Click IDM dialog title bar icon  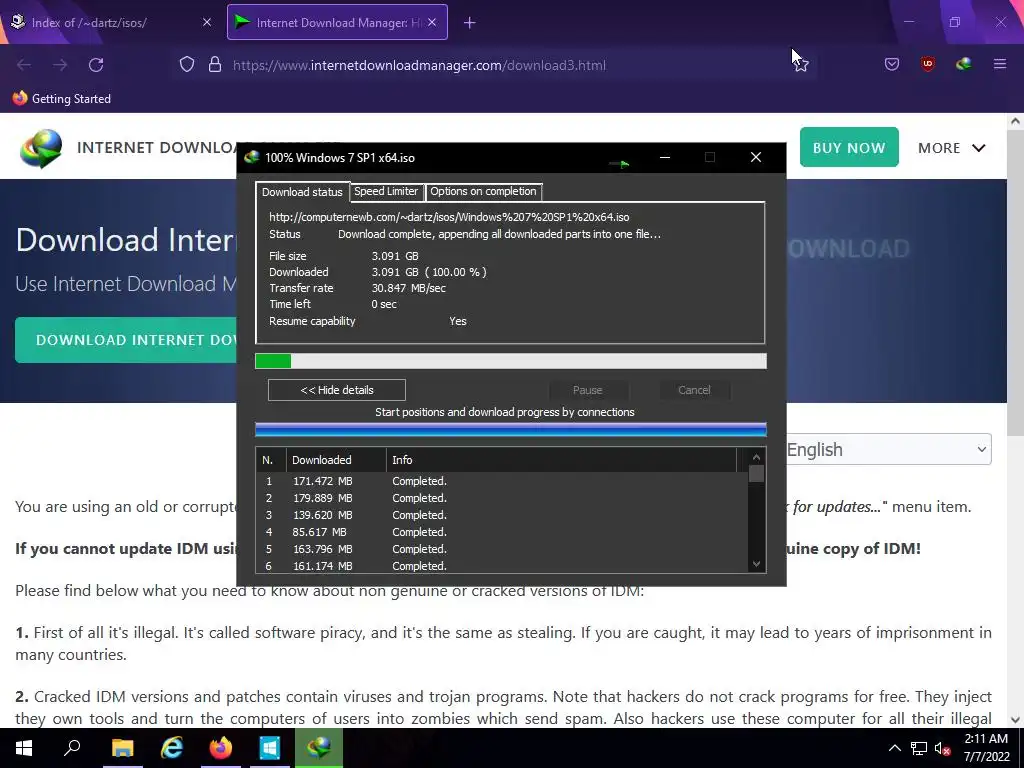point(251,157)
